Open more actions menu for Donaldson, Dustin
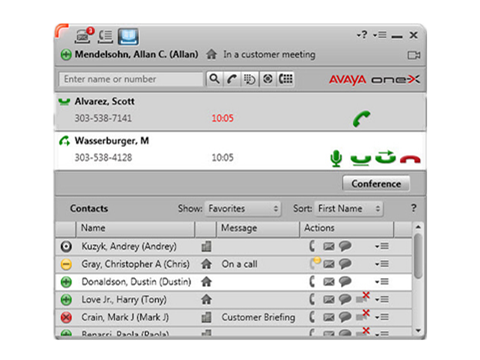The width and height of the screenshot is (480, 360). pos(382,282)
